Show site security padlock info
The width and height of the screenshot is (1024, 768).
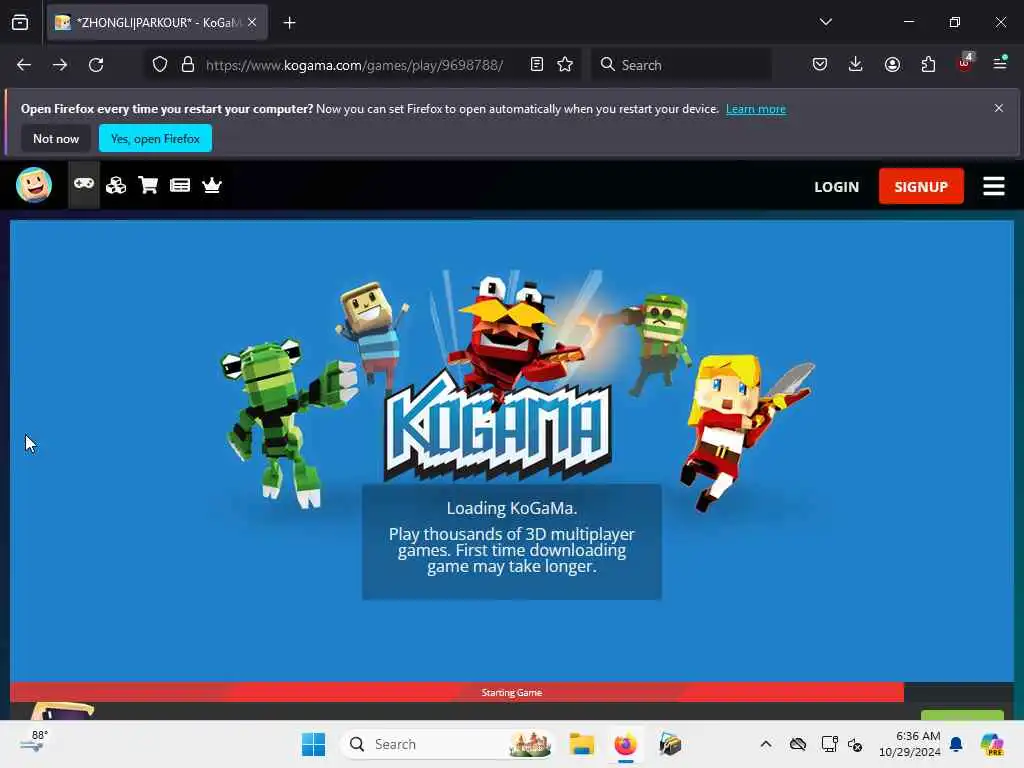tap(188, 65)
